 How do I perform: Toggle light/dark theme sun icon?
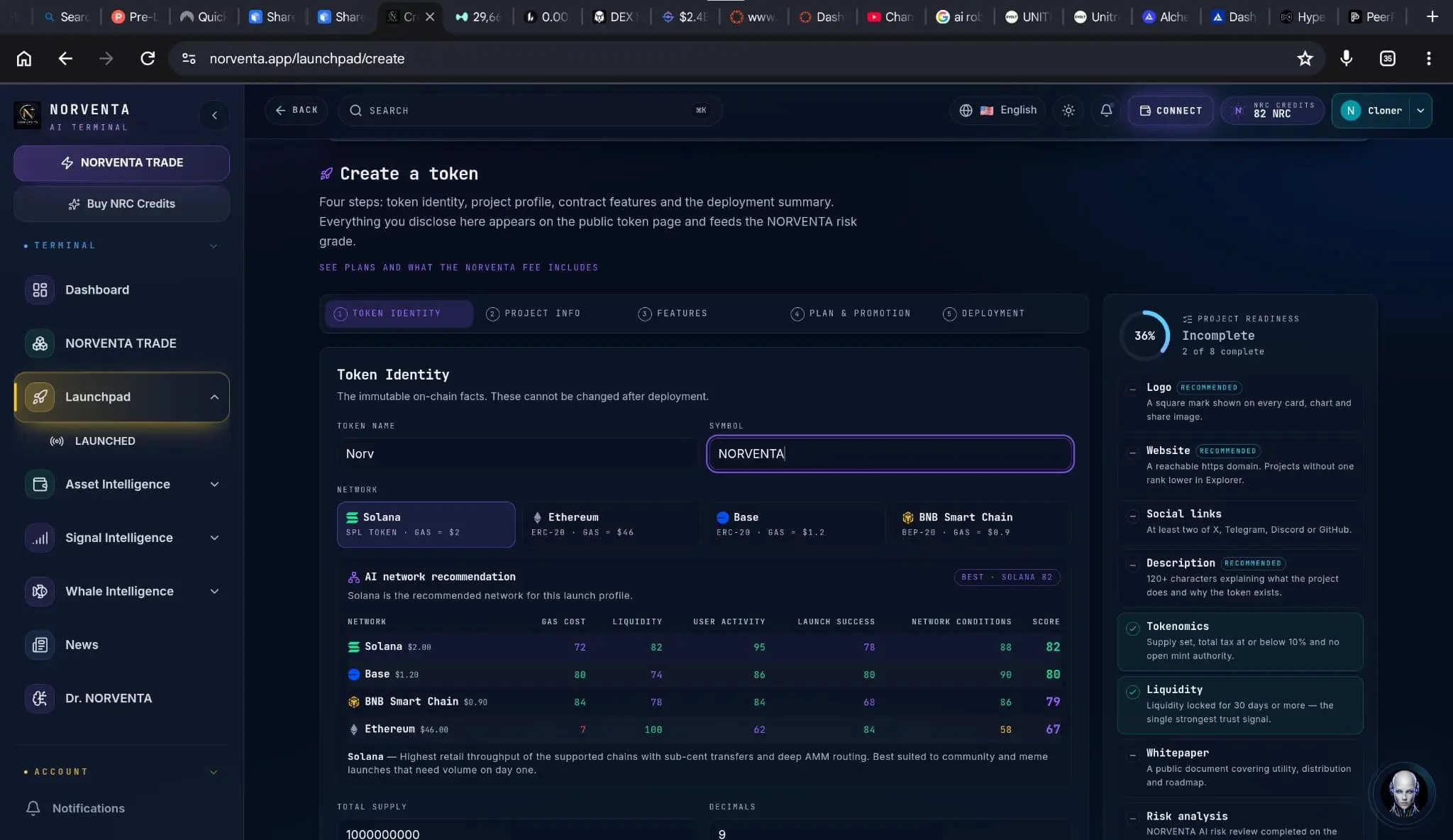point(1068,111)
